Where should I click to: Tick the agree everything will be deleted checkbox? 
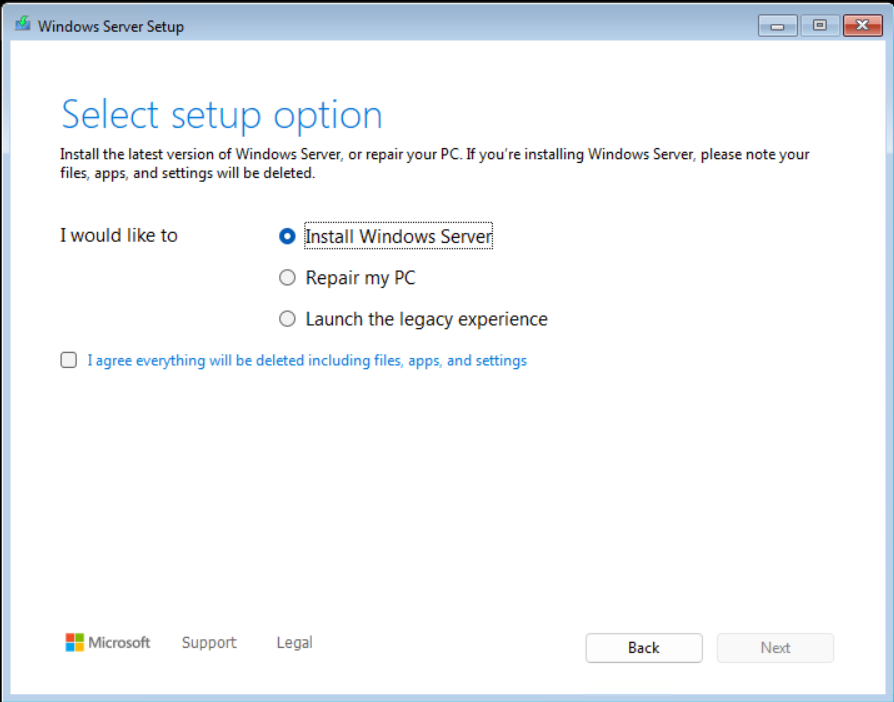point(68,360)
